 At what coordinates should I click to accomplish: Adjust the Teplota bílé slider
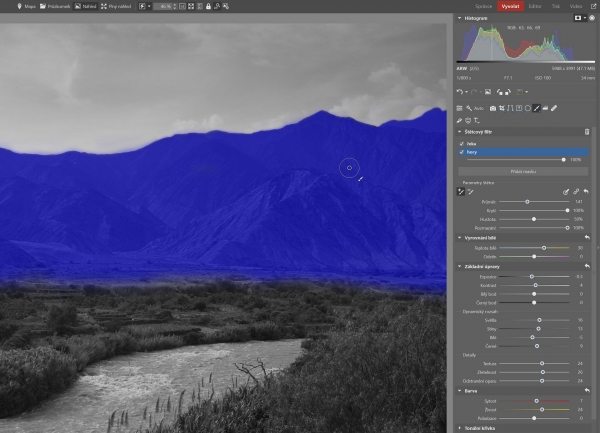pyautogui.click(x=534, y=248)
